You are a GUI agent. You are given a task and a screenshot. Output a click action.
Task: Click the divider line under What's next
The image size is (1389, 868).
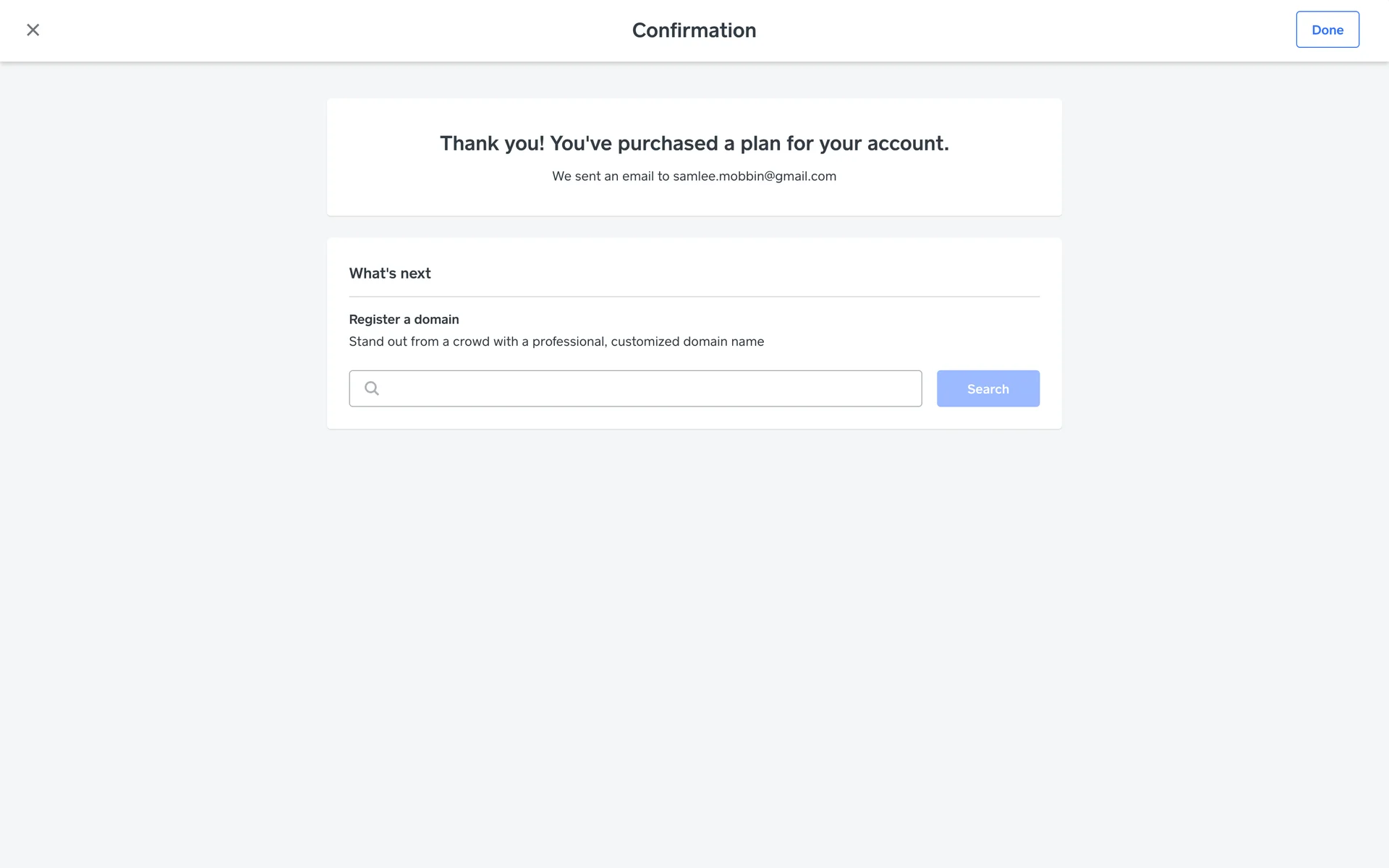[x=694, y=297]
